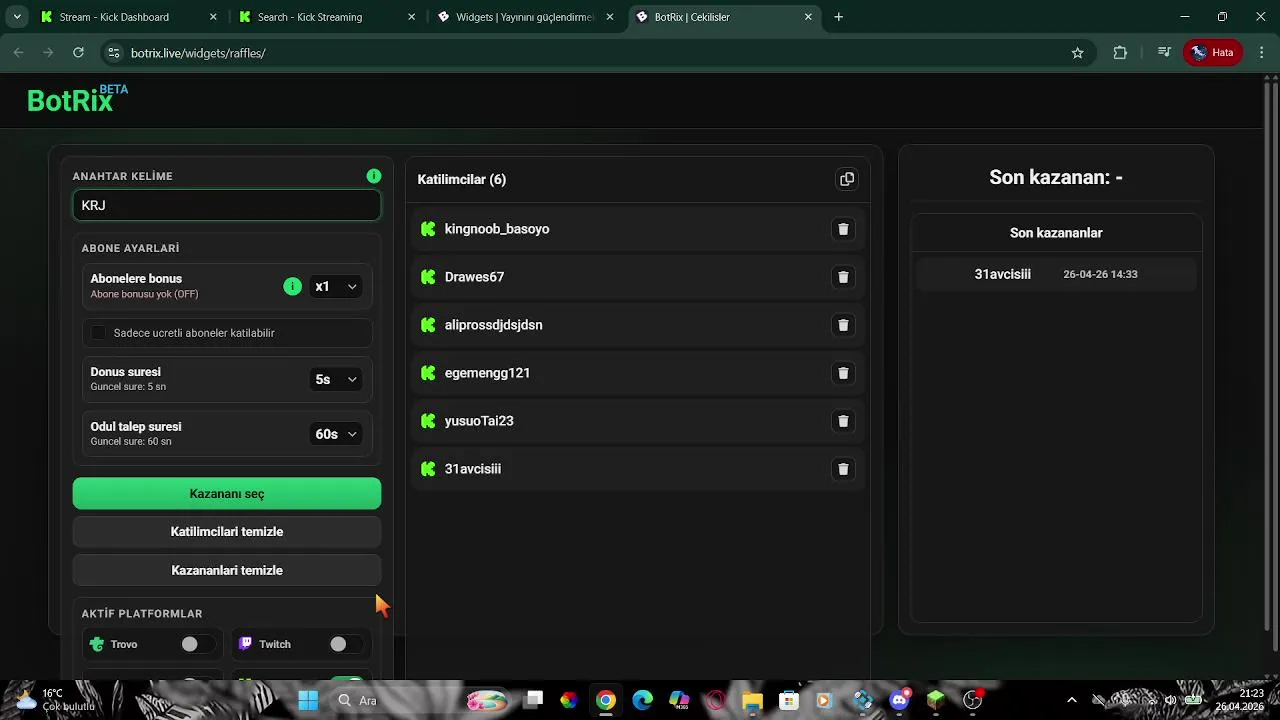1280x720 pixels.
Task: Go back to the previous page
Action: (18, 53)
